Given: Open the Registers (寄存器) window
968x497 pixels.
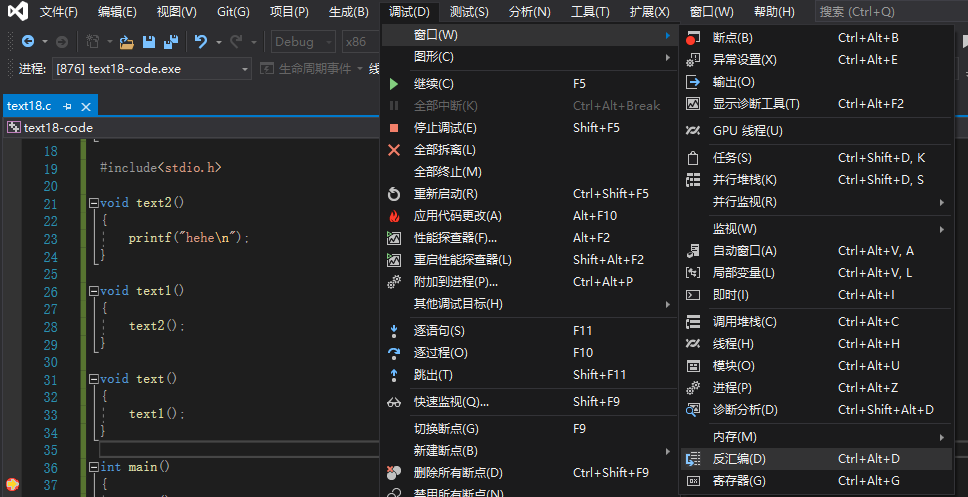Looking at the screenshot, I should pyautogui.click(x=816, y=481).
